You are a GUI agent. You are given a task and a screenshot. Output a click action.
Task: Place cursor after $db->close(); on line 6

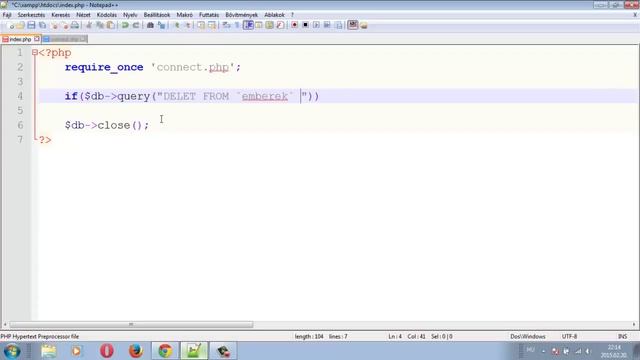pyautogui.click(x=150, y=125)
